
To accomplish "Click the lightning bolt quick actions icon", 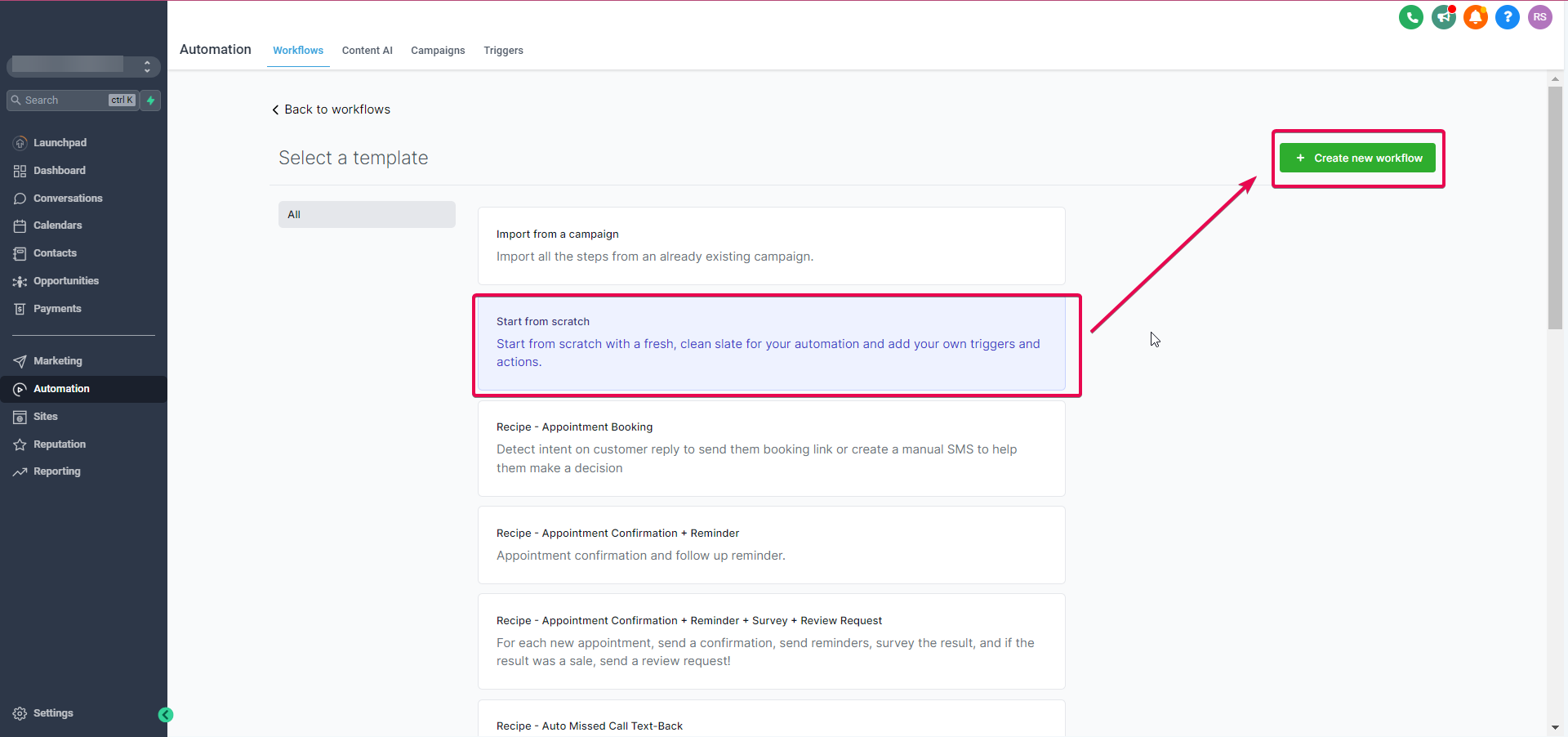I will pos(151,100).
